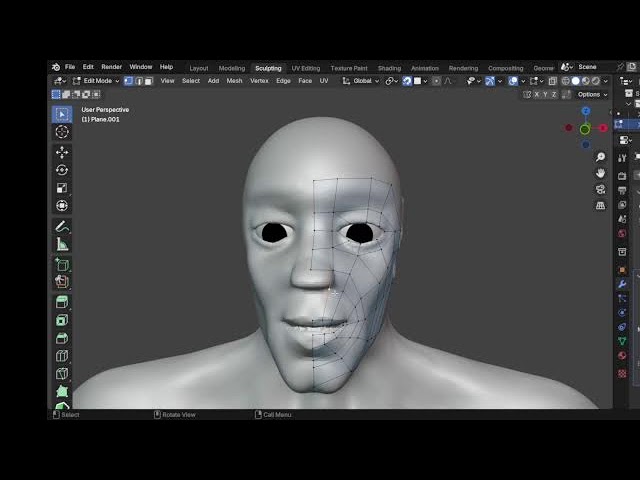Open the Output properties tab

point(622,190)
